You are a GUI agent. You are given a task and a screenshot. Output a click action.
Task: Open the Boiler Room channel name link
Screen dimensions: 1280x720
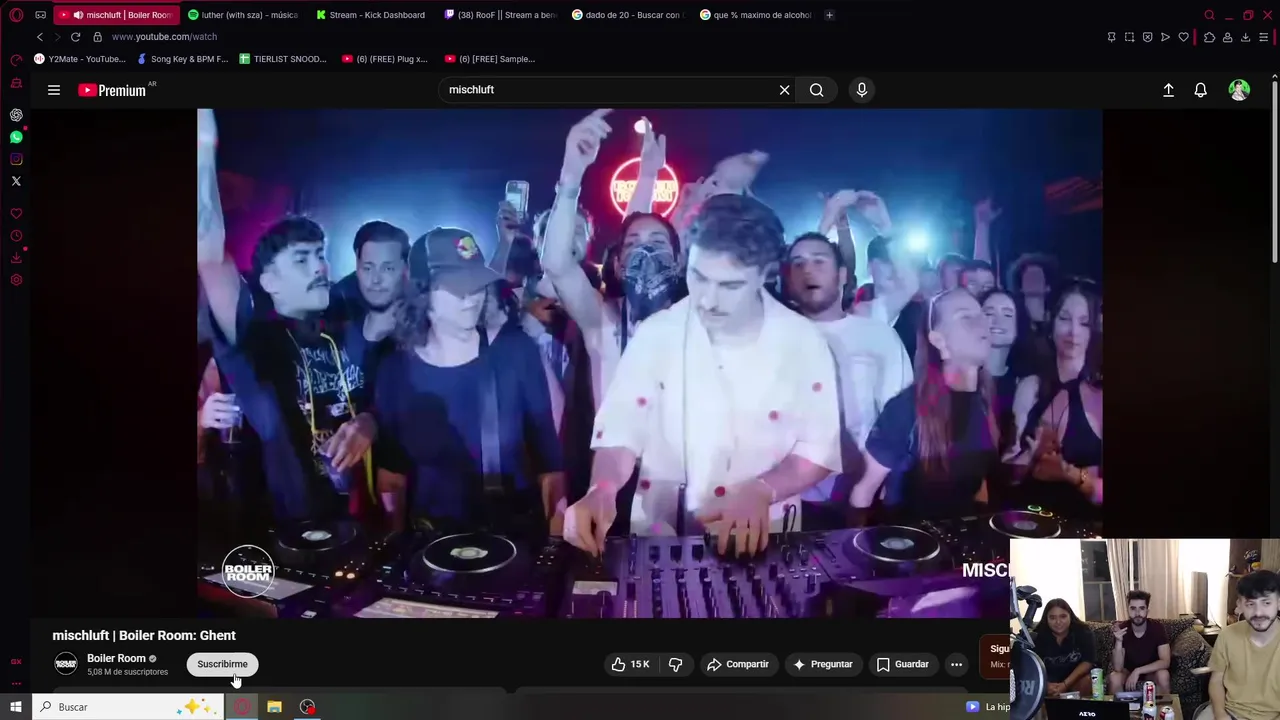(x=116, y=658)
